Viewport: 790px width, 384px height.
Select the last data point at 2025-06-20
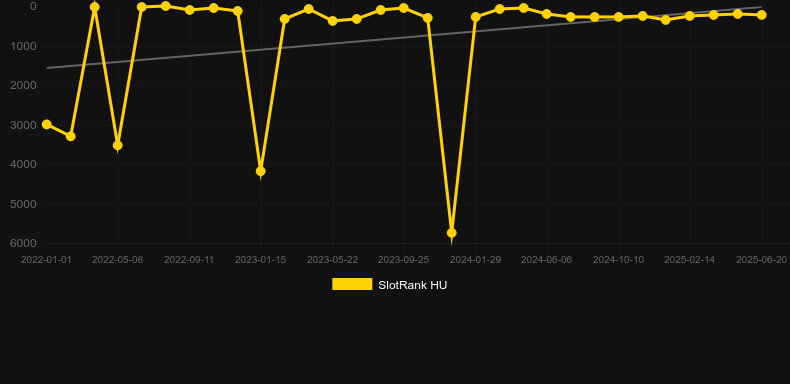[x=761, y=15]
